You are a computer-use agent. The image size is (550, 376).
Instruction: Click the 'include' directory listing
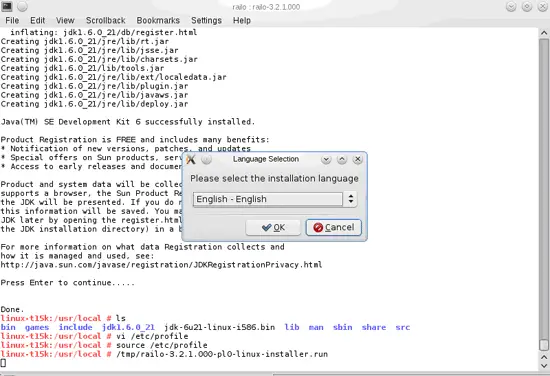75,327
